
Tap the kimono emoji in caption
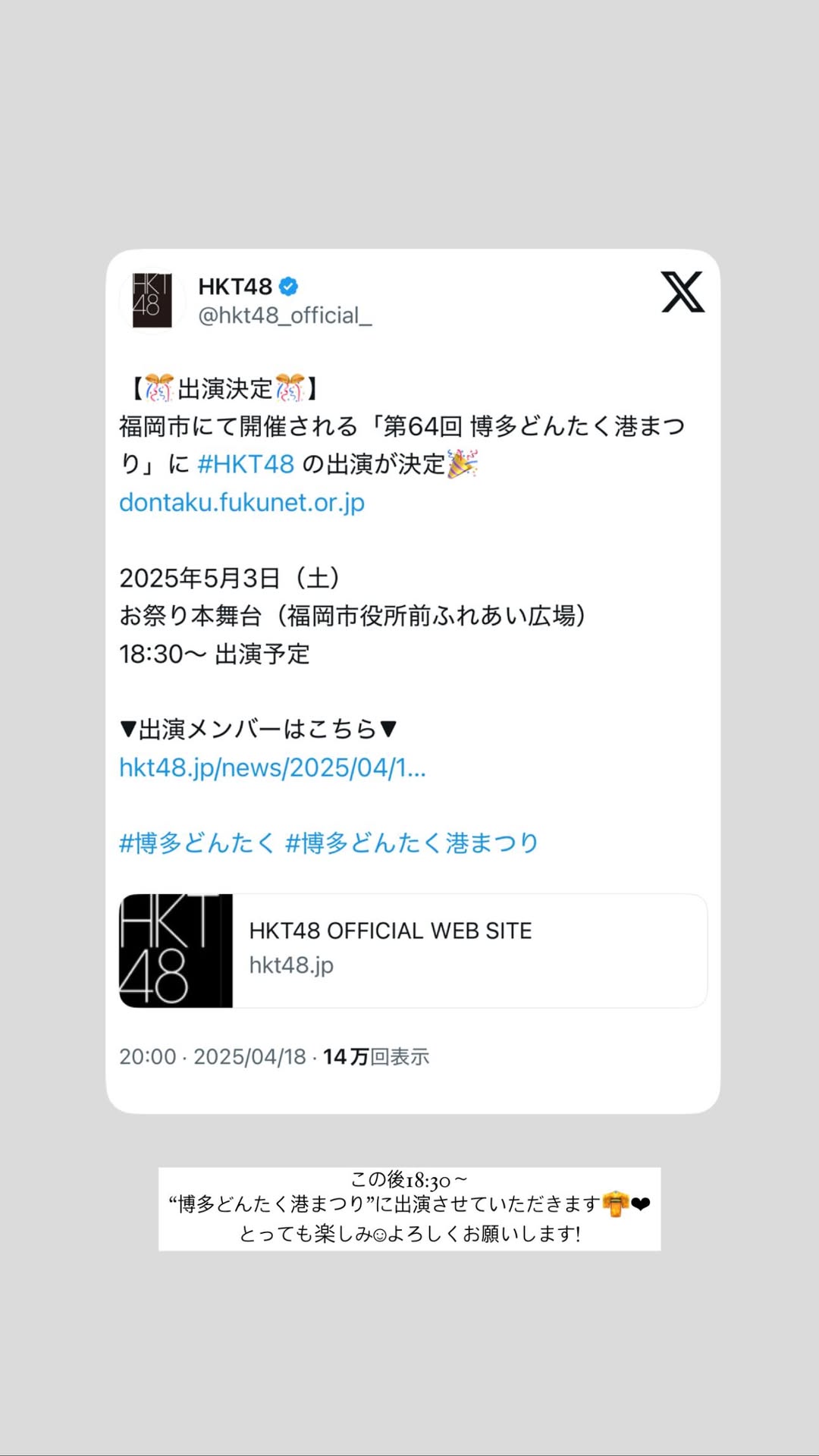click(x=616, y=1204)
